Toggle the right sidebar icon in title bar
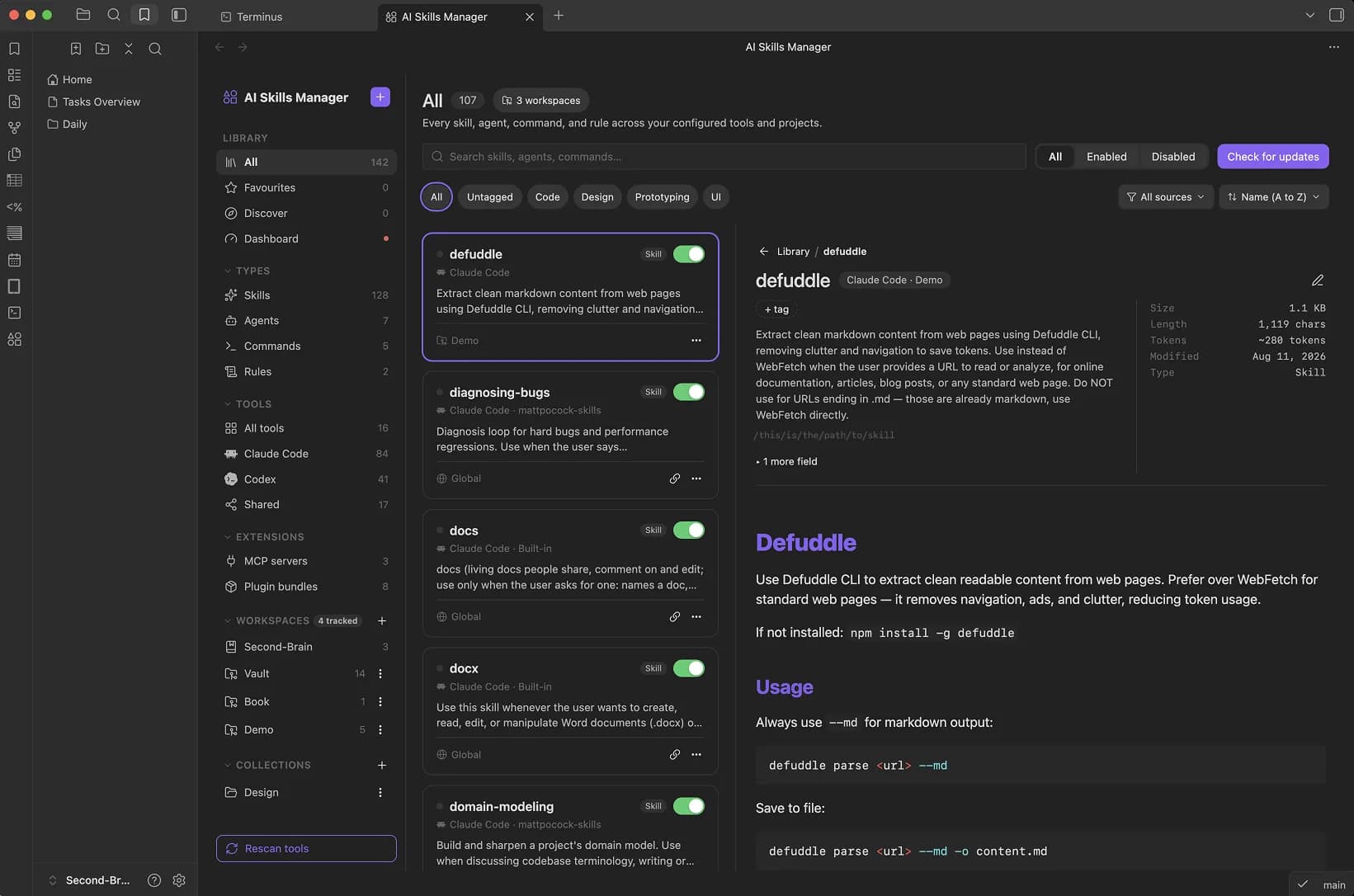 1337,15
